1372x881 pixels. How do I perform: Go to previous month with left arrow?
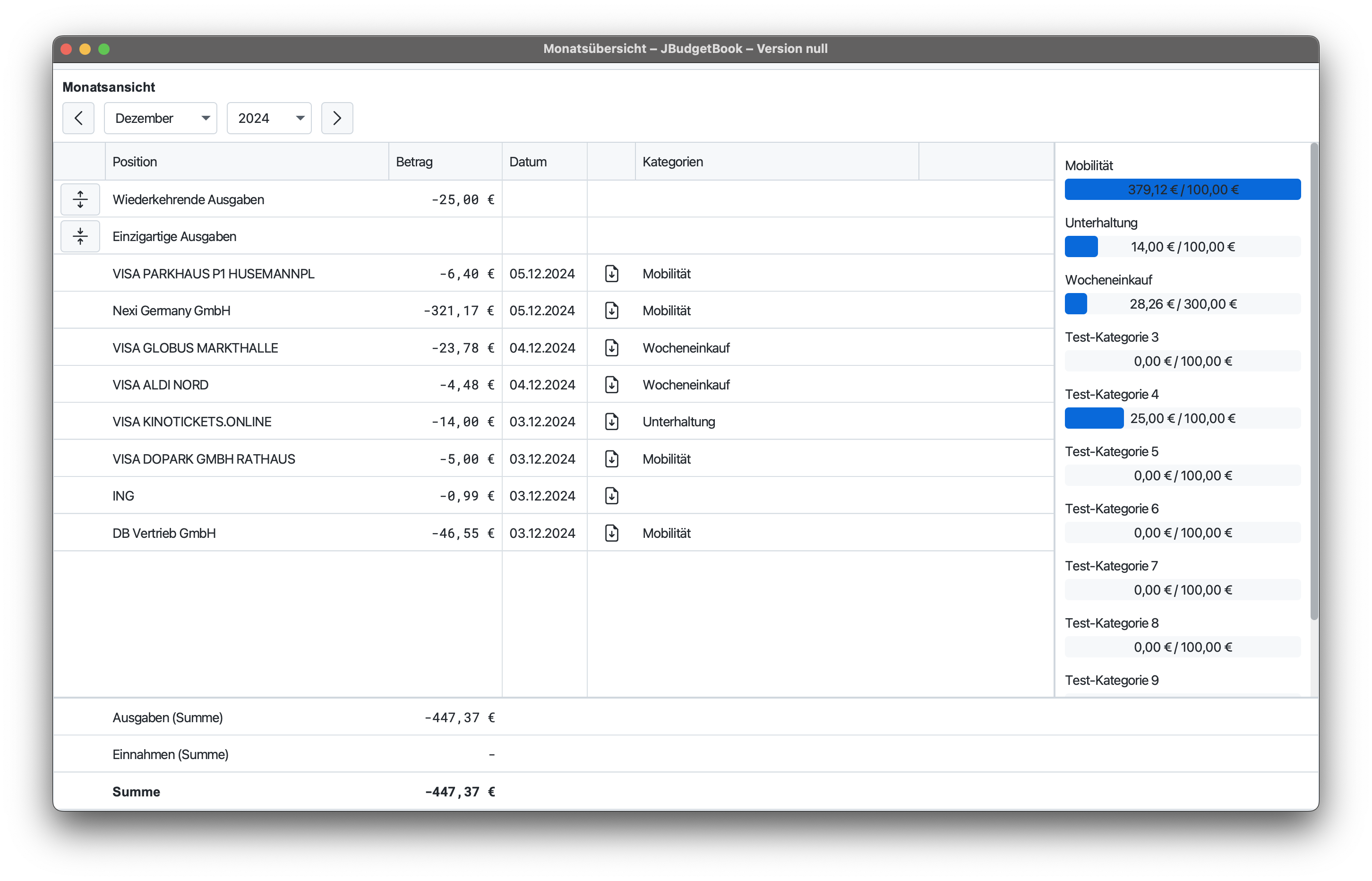pos(78,118)
